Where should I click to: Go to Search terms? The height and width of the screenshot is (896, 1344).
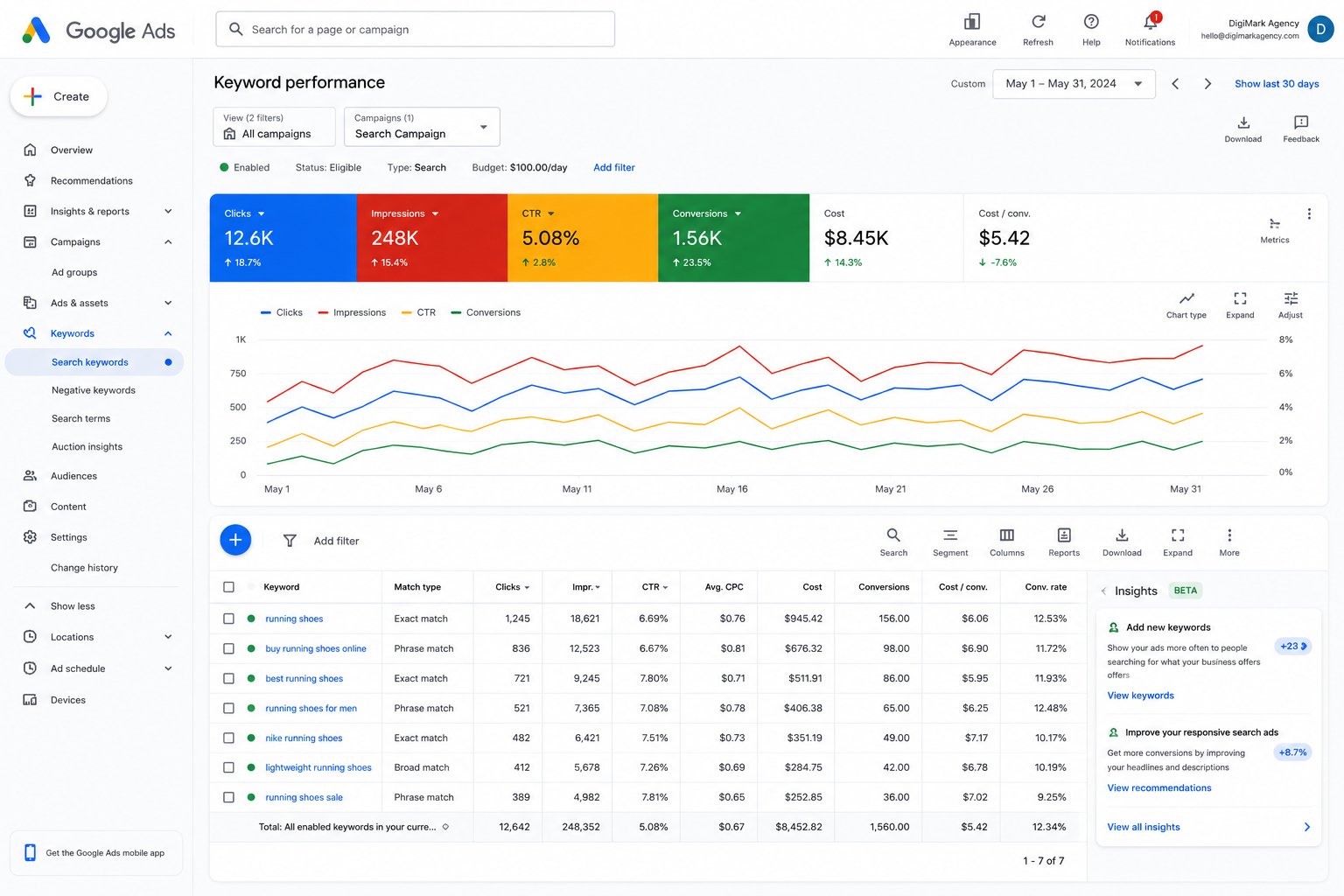80,418
